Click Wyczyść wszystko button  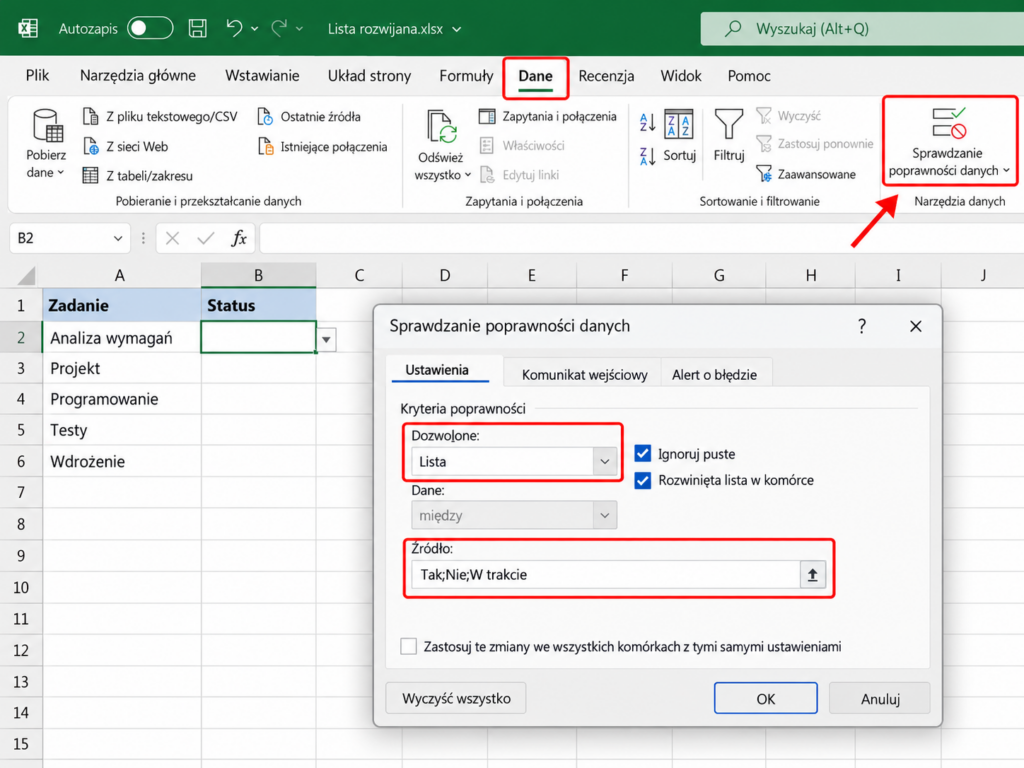point(456,698)
